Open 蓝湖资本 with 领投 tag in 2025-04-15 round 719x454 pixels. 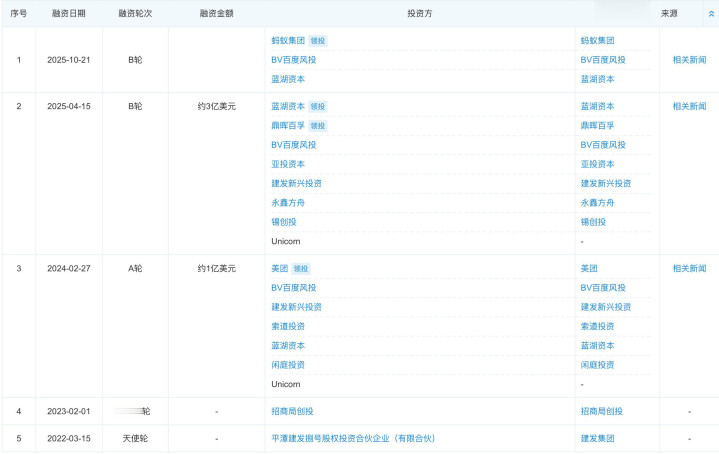(x=288, y=106)
